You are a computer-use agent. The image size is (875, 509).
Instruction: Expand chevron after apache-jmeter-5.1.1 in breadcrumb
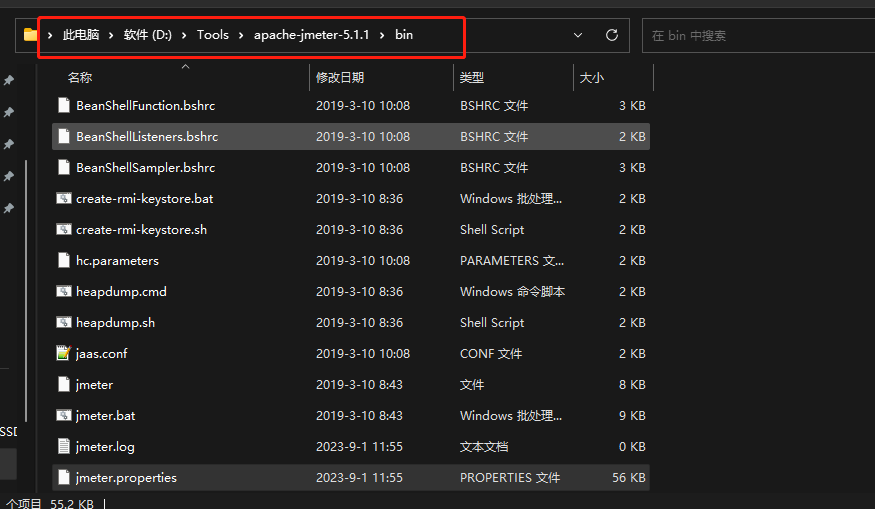click(x=382, y=35)
